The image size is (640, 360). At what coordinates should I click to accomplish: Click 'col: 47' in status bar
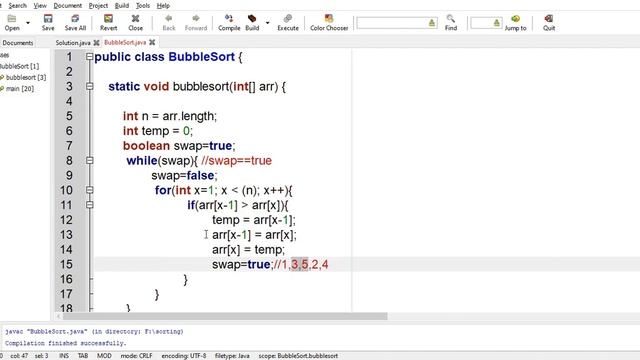[19, 356]
